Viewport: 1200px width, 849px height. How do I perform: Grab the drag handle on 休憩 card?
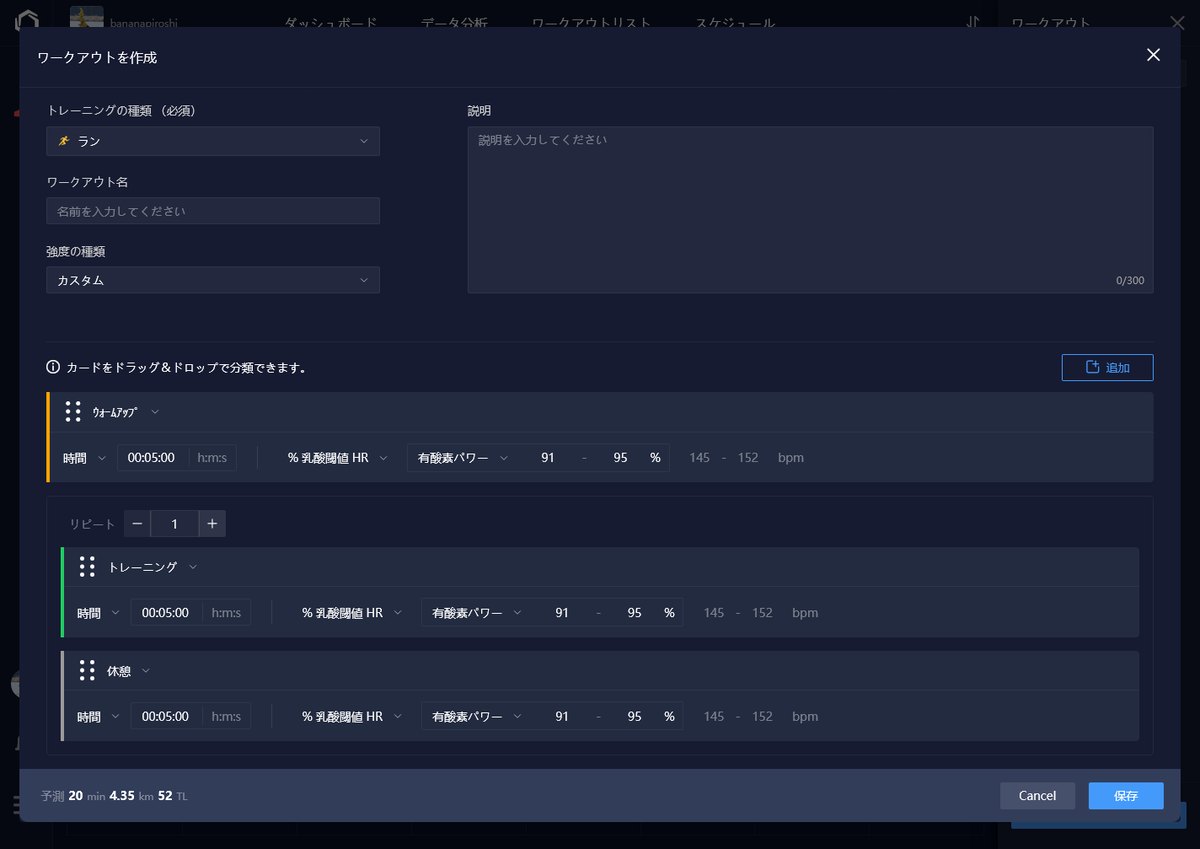pos(87,670)
